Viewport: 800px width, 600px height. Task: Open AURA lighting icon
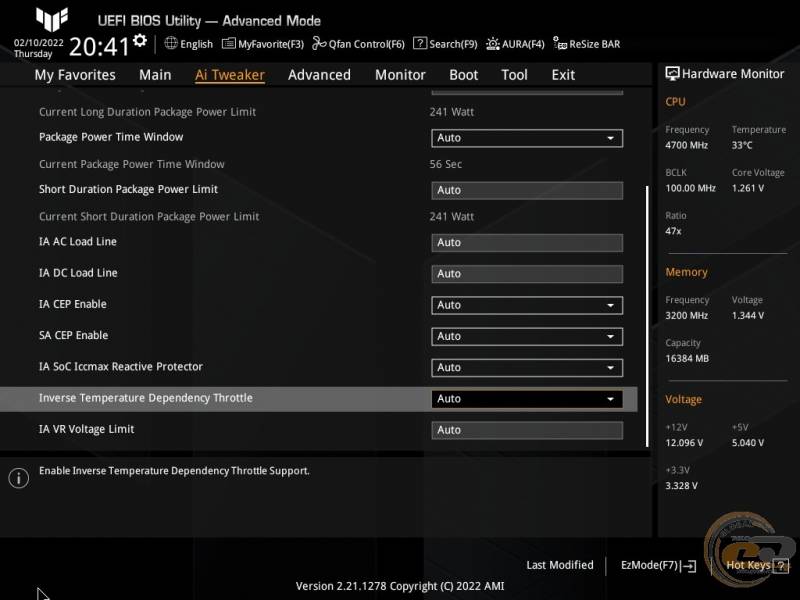(492, 44)
